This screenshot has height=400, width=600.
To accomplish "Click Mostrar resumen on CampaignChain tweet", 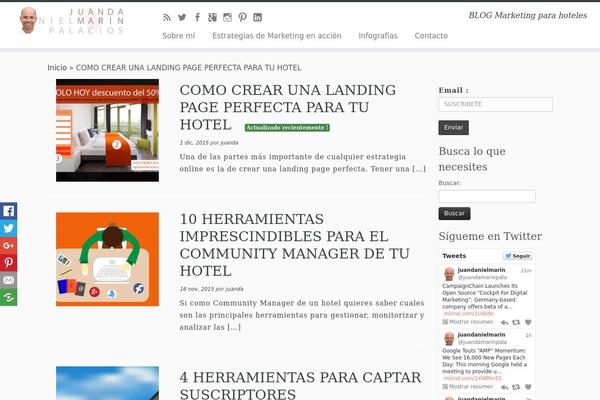I will pos(468,322).
